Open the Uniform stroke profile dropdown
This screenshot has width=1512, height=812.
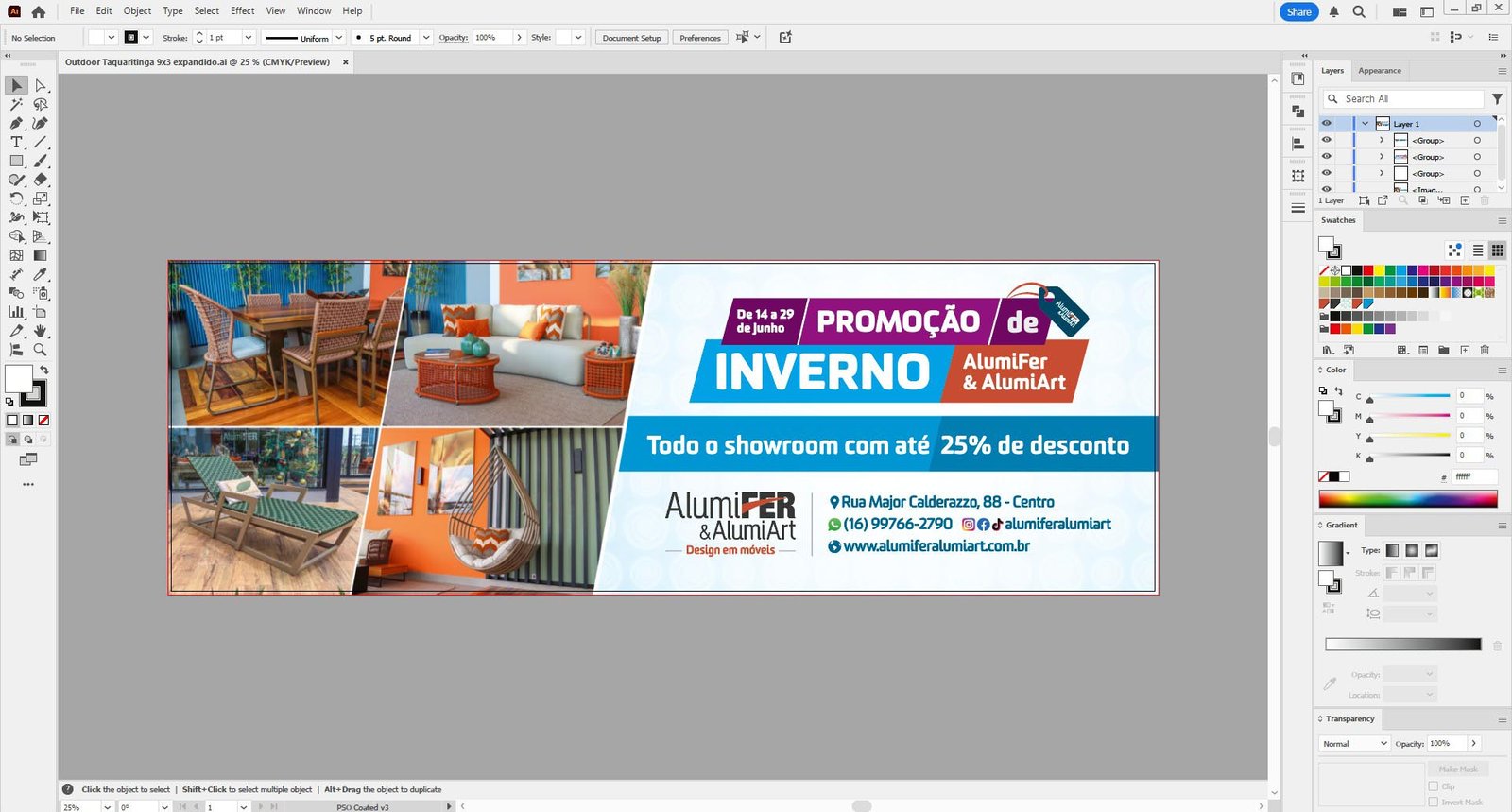point(339,38)
